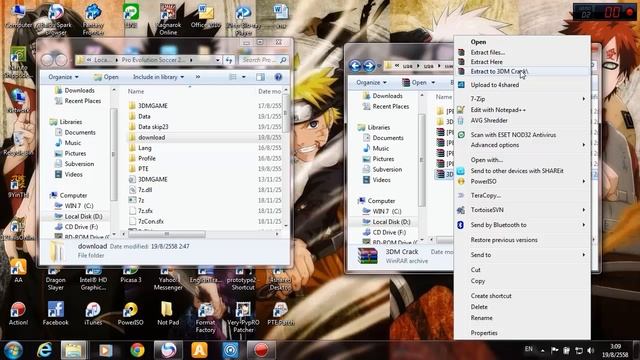Scan with ESET NOD32 Antivirus

pos(513,135)
